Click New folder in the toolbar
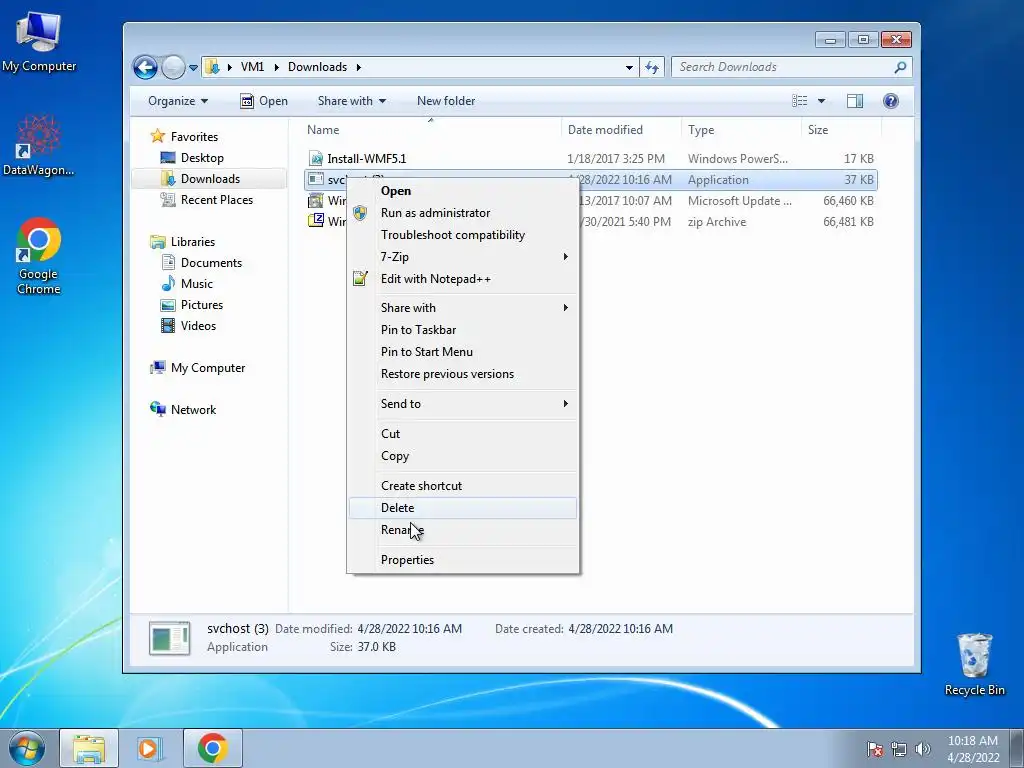This screenshot has width=1024, height=768. pos(446,101)
